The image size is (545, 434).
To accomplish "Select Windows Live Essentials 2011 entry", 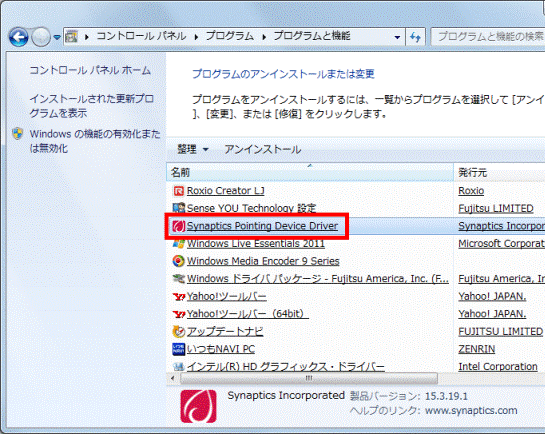I will click(255, 244).
